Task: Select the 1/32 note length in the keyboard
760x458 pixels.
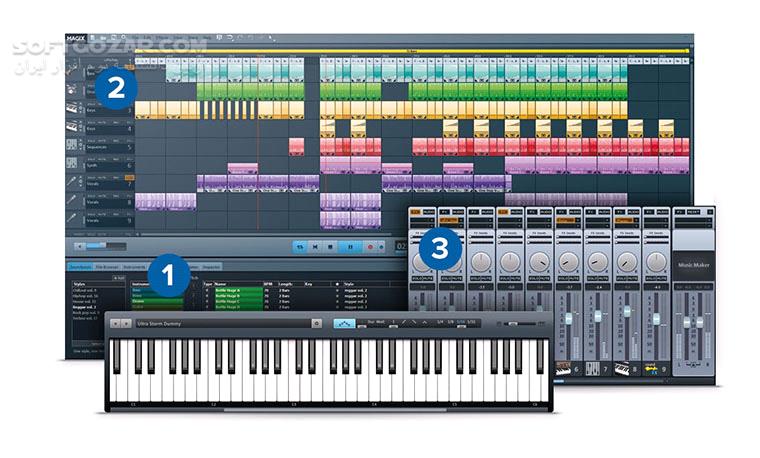Action: point(471,321)
